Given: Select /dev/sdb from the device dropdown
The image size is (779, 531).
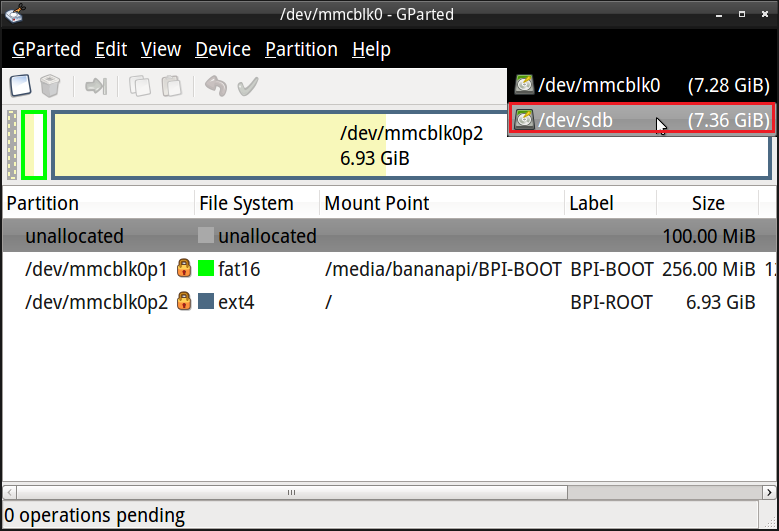Looking at the screenshot, I should [641, 120].
